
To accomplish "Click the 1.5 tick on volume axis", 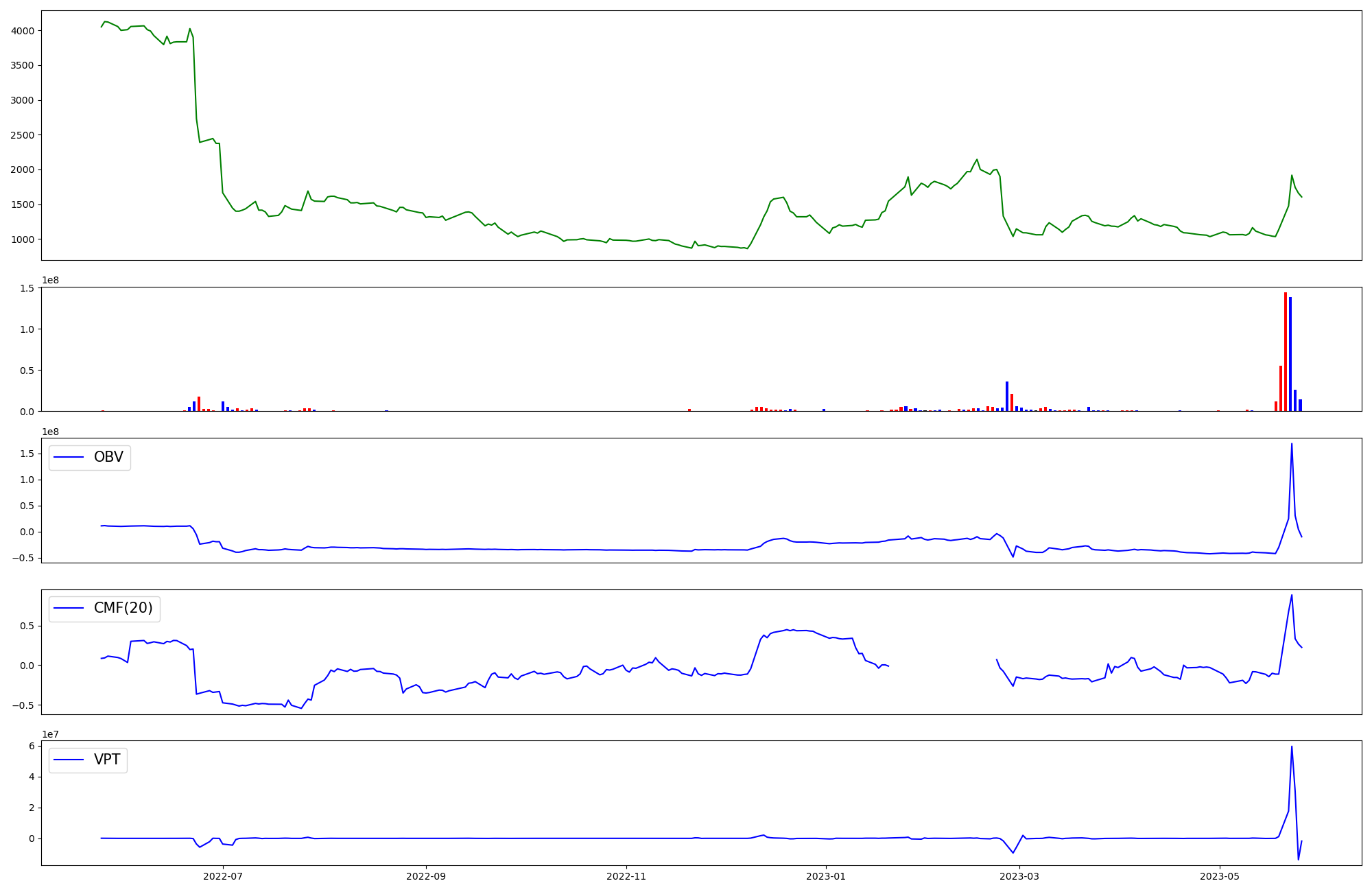I will [x=27, y=288].
